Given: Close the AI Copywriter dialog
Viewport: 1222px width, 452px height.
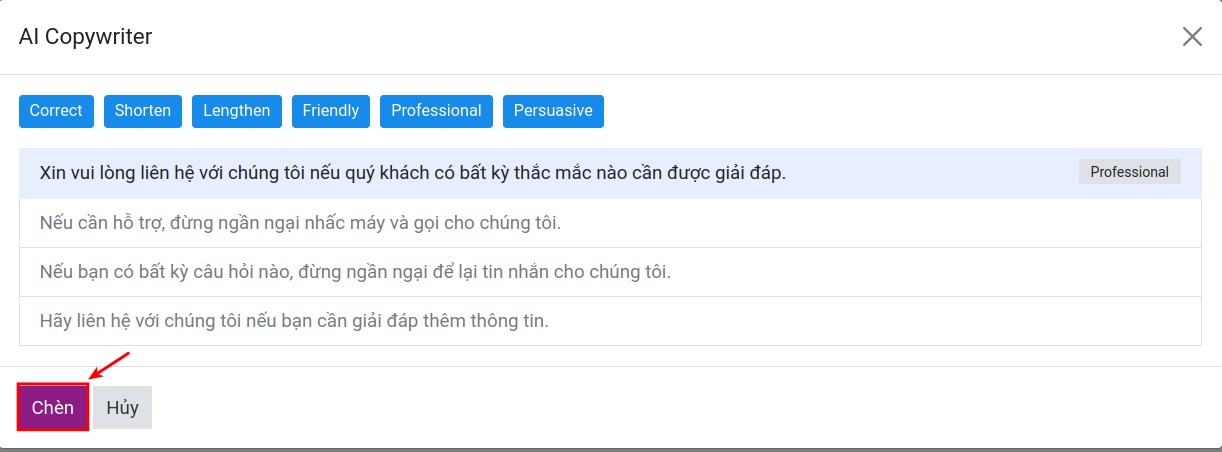Looking at the screenshot, I should (1192, 37).
